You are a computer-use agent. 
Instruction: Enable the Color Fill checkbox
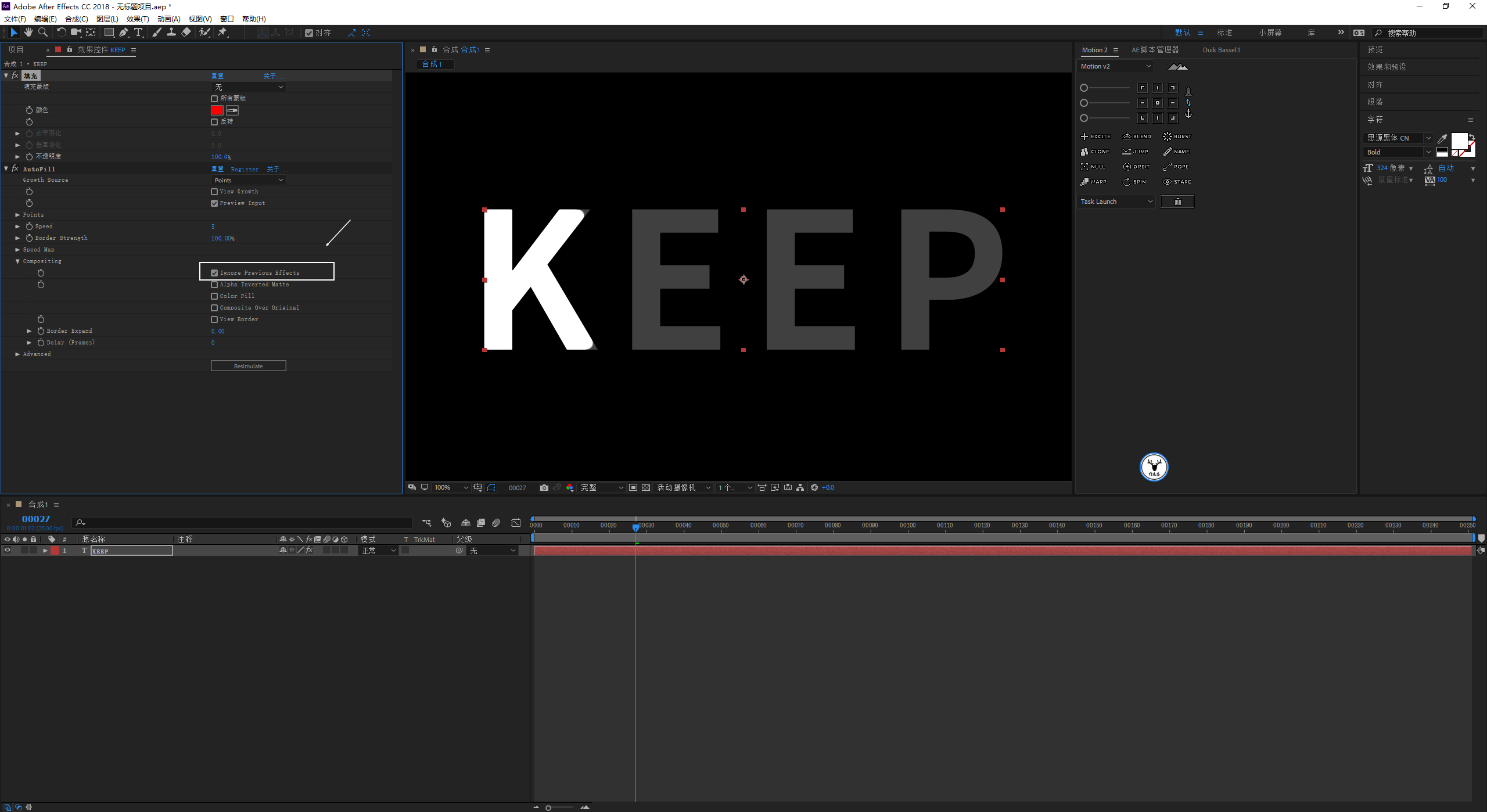[x=214, y=296]
